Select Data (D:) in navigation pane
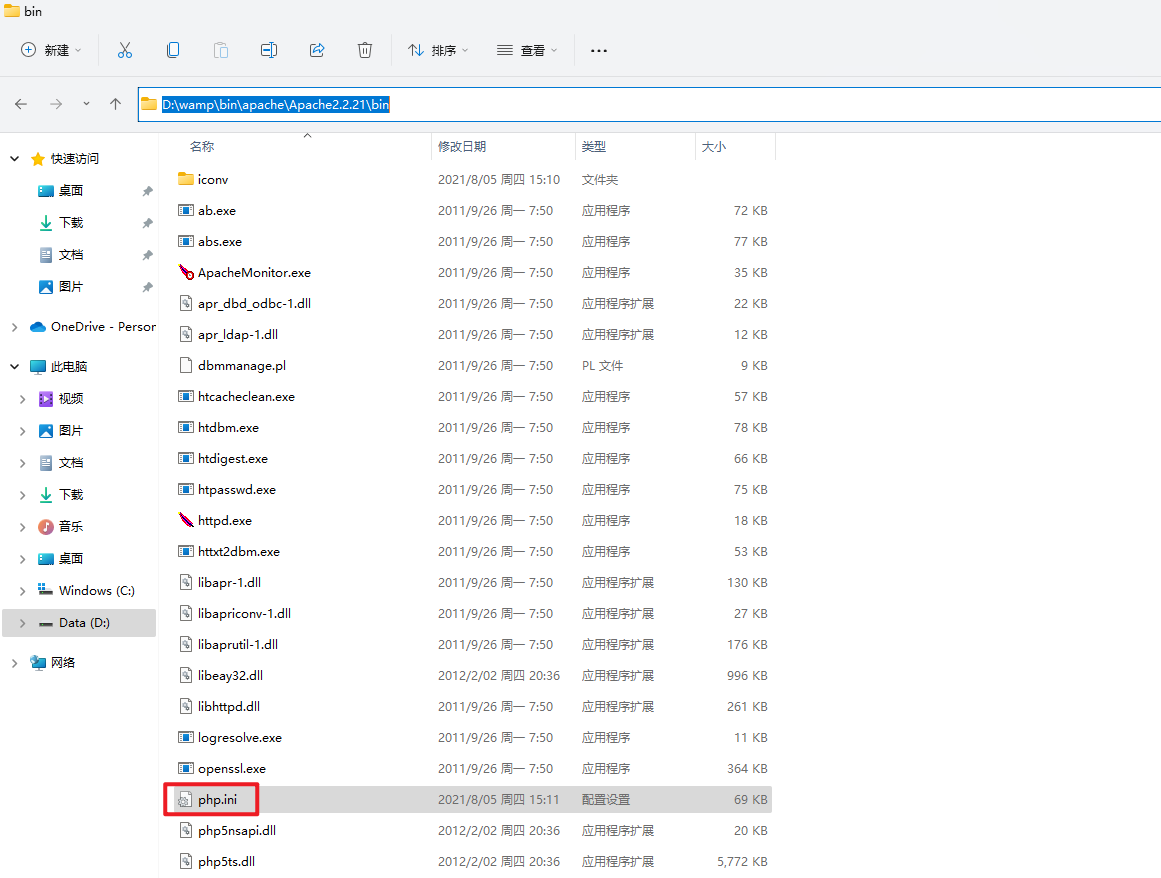1161x878 pixels. (x=79, y=623)
